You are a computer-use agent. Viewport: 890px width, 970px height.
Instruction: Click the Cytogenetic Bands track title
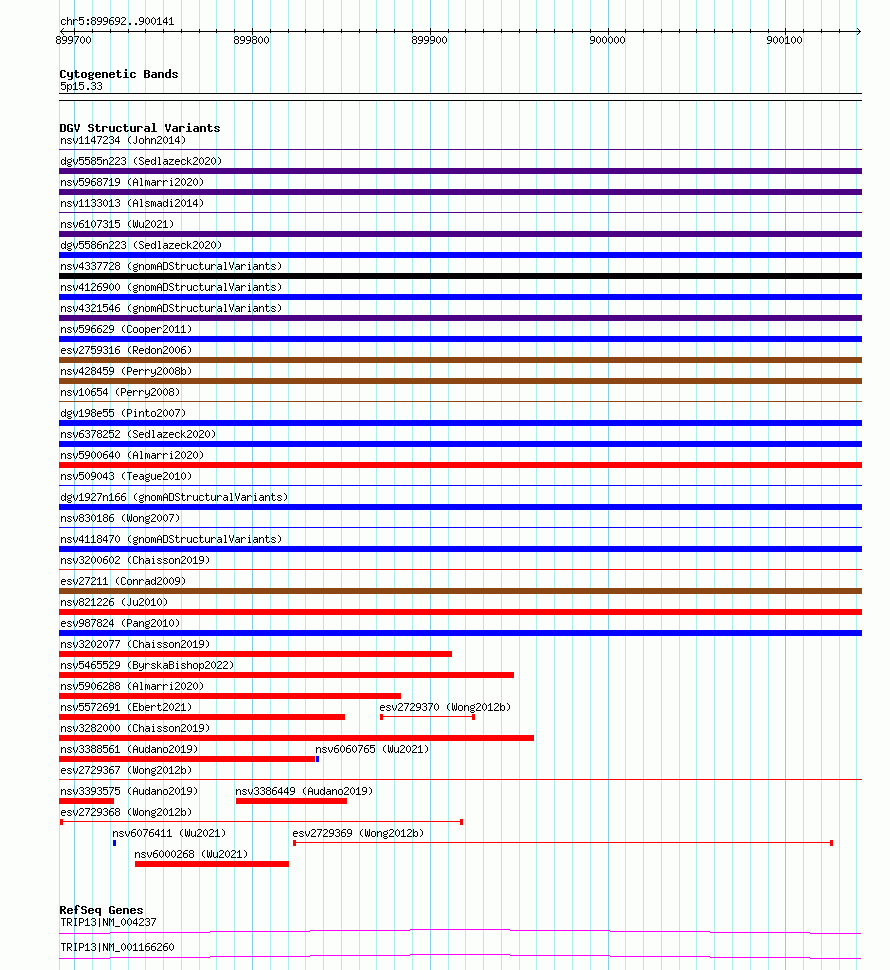(x=119, y=75)
